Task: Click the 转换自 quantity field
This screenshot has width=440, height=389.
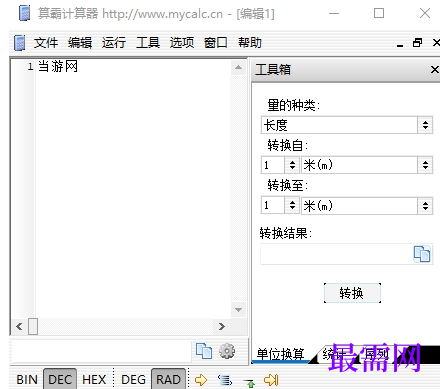Action: [x=273, y=165]
